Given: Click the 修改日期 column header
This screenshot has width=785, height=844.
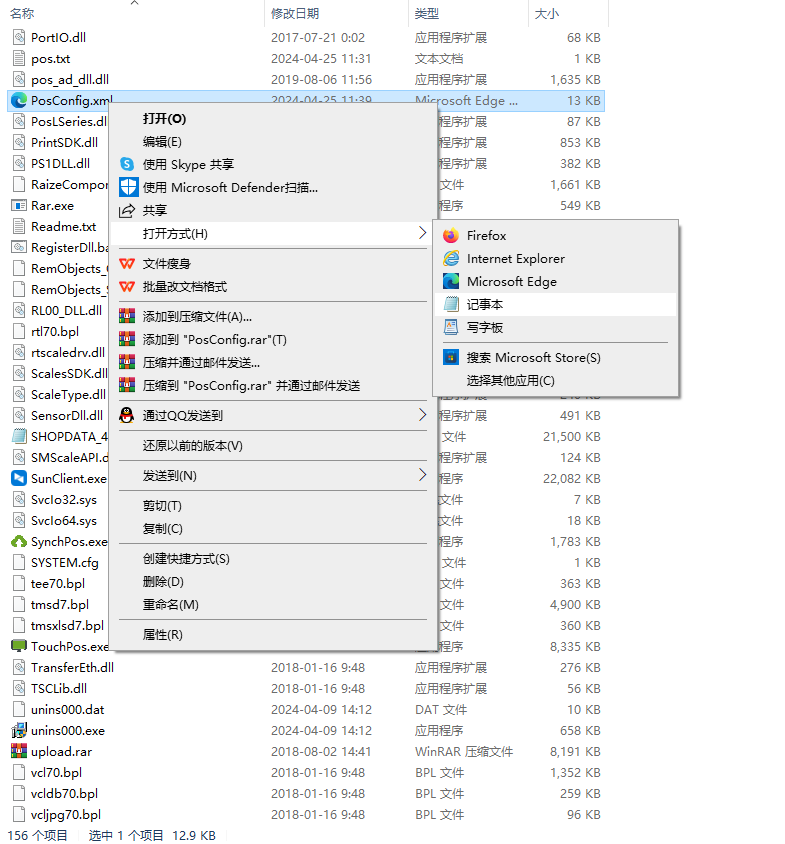Looking at the screenshot, I should 295,13.
